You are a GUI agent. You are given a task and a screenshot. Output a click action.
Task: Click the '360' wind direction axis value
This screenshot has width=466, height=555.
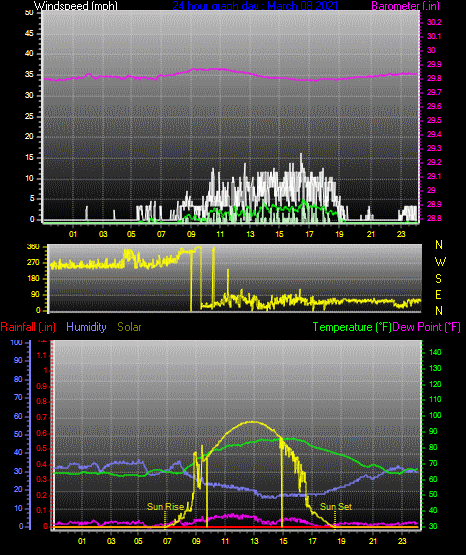pos(33,247)
